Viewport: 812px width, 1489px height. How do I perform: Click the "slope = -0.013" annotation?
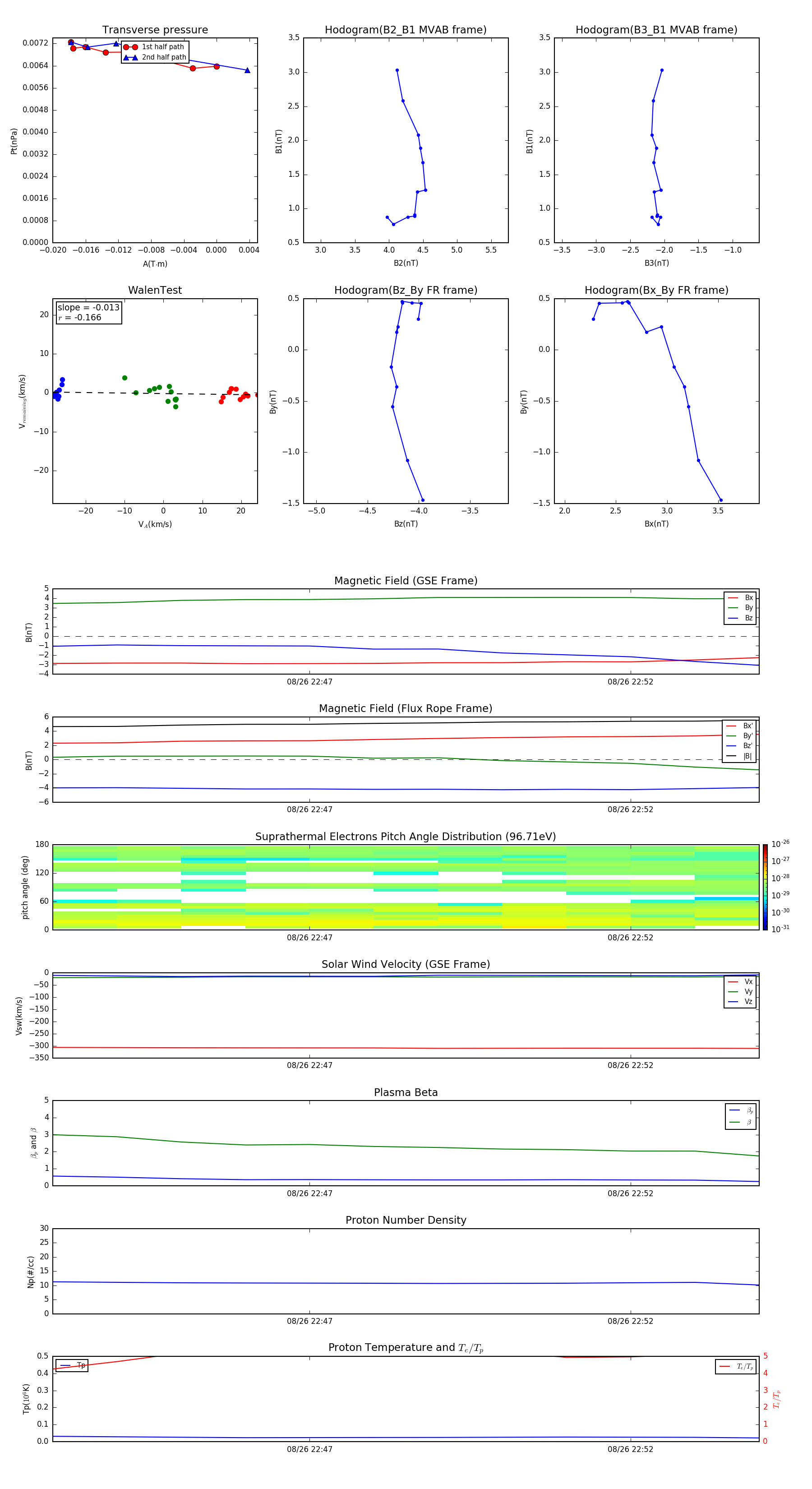[x=88, y=308]
